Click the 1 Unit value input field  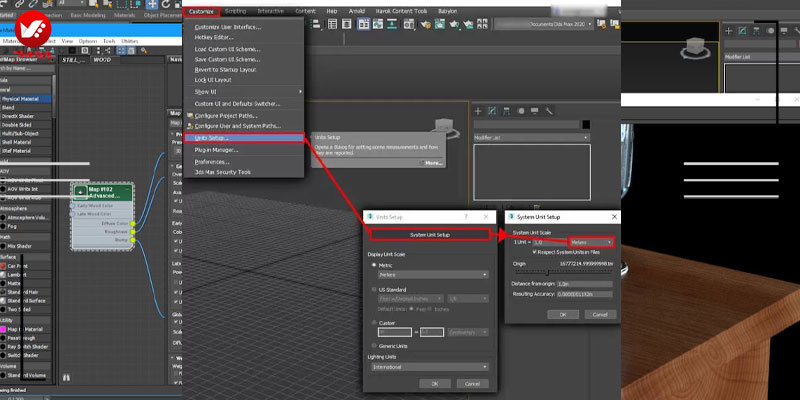pos(549,242)
